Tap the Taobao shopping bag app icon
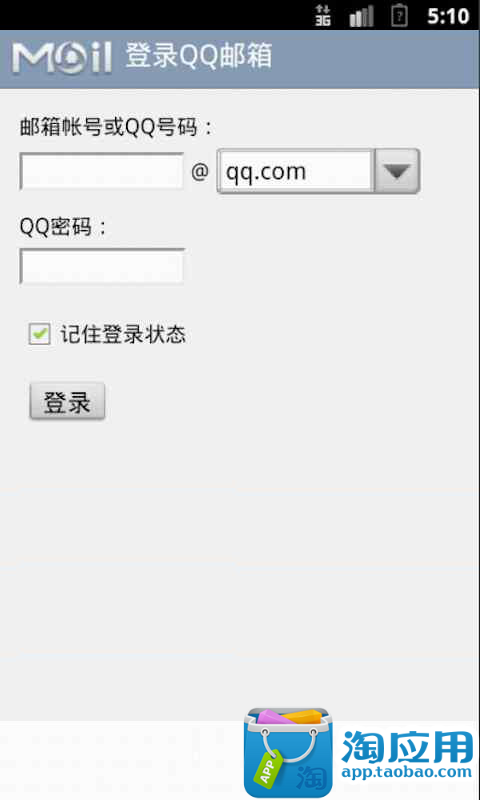 point(288,752)
